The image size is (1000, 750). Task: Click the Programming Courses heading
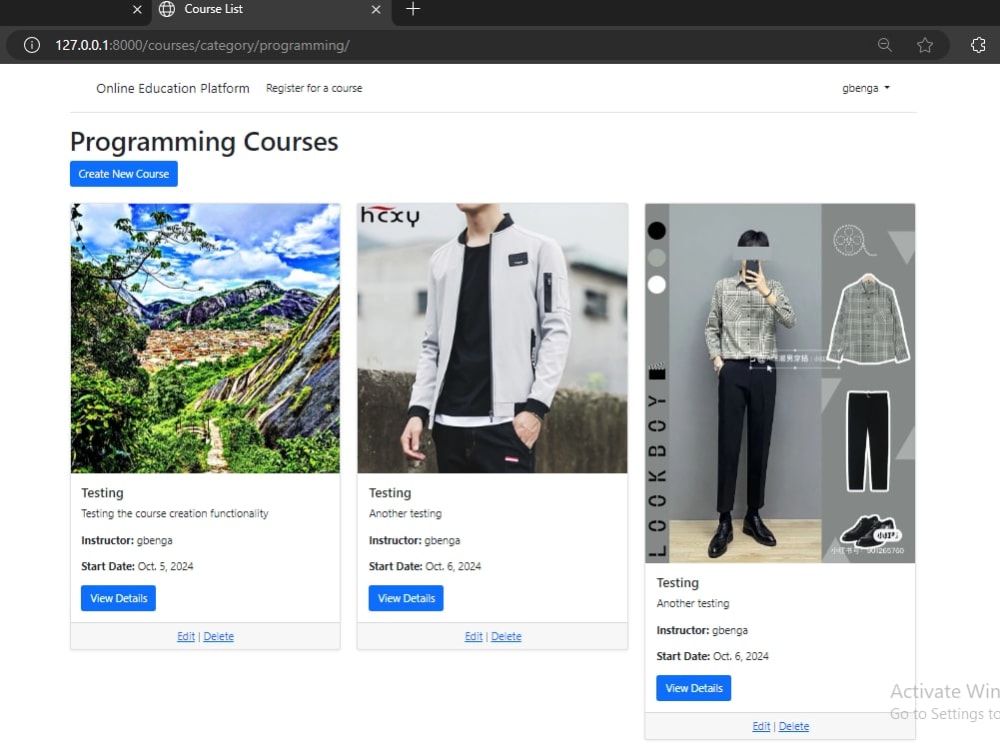(x=204, y=142)
